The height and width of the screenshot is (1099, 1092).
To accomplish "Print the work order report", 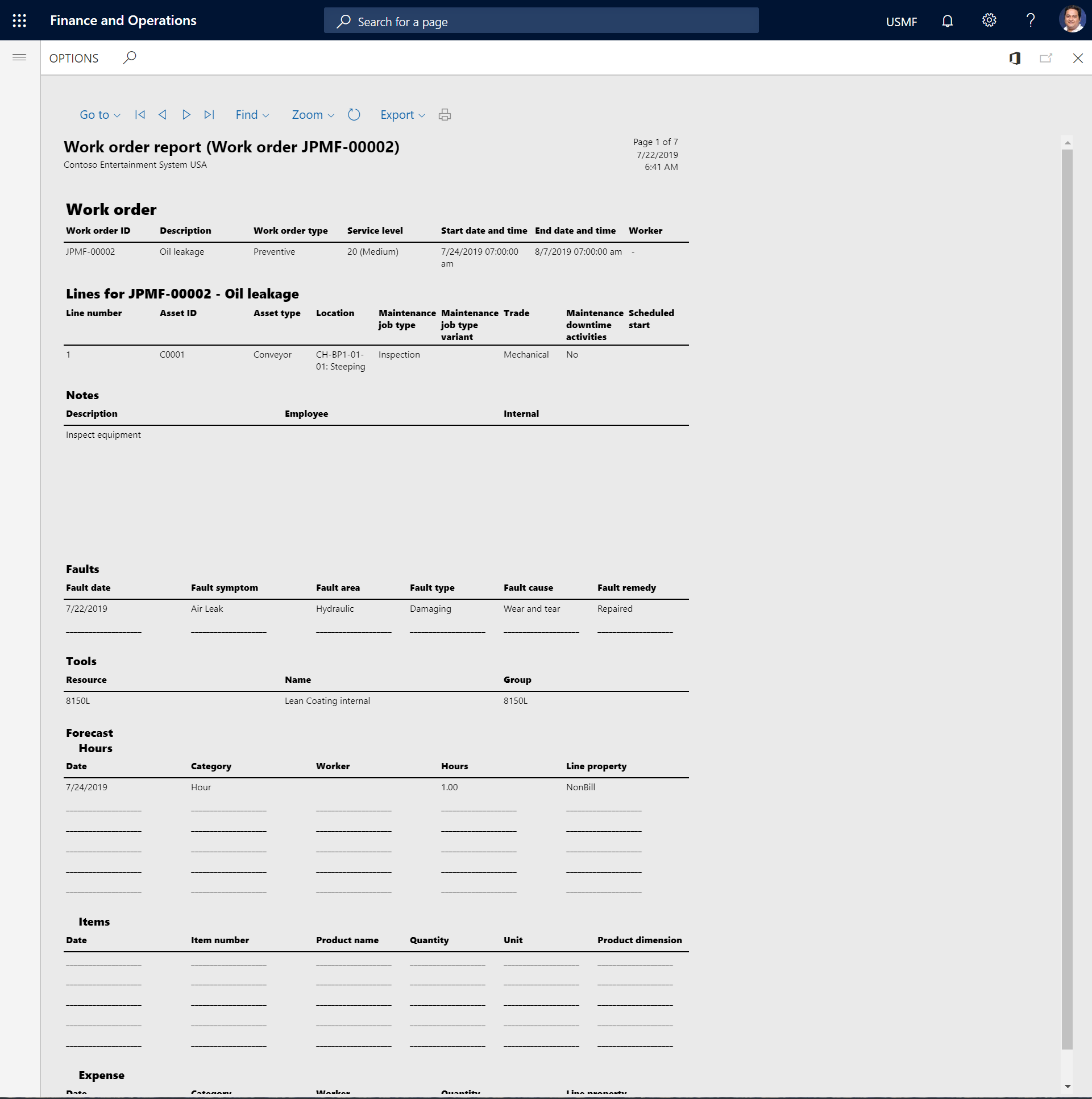I will pos(445,115).
